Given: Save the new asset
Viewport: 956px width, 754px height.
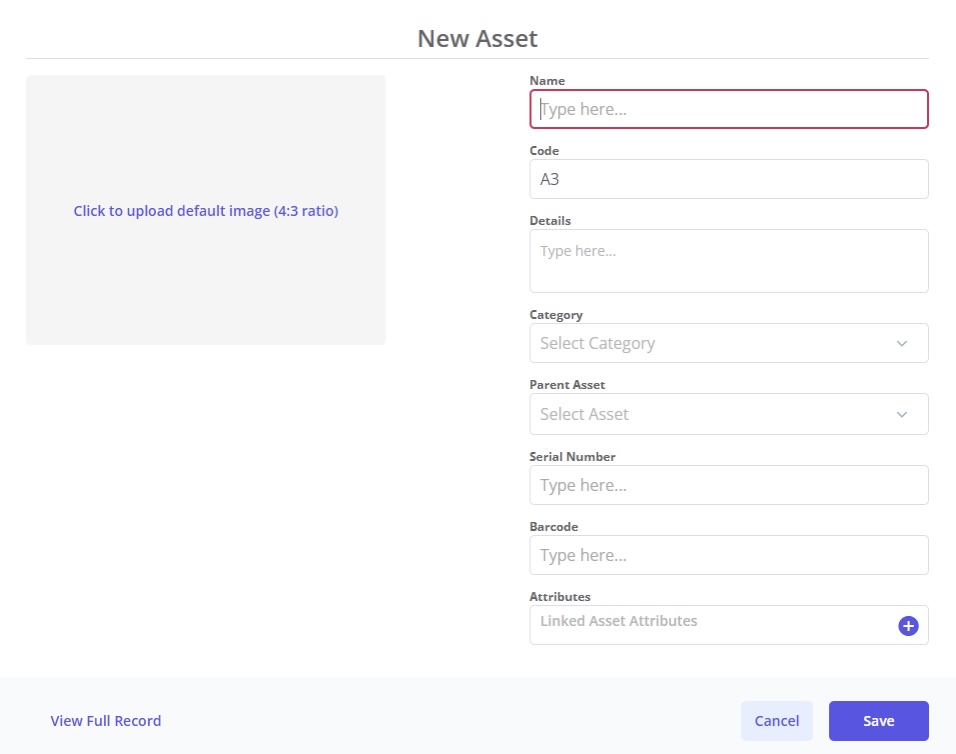Looking at the screenshot, I should [x=878, y=721].
